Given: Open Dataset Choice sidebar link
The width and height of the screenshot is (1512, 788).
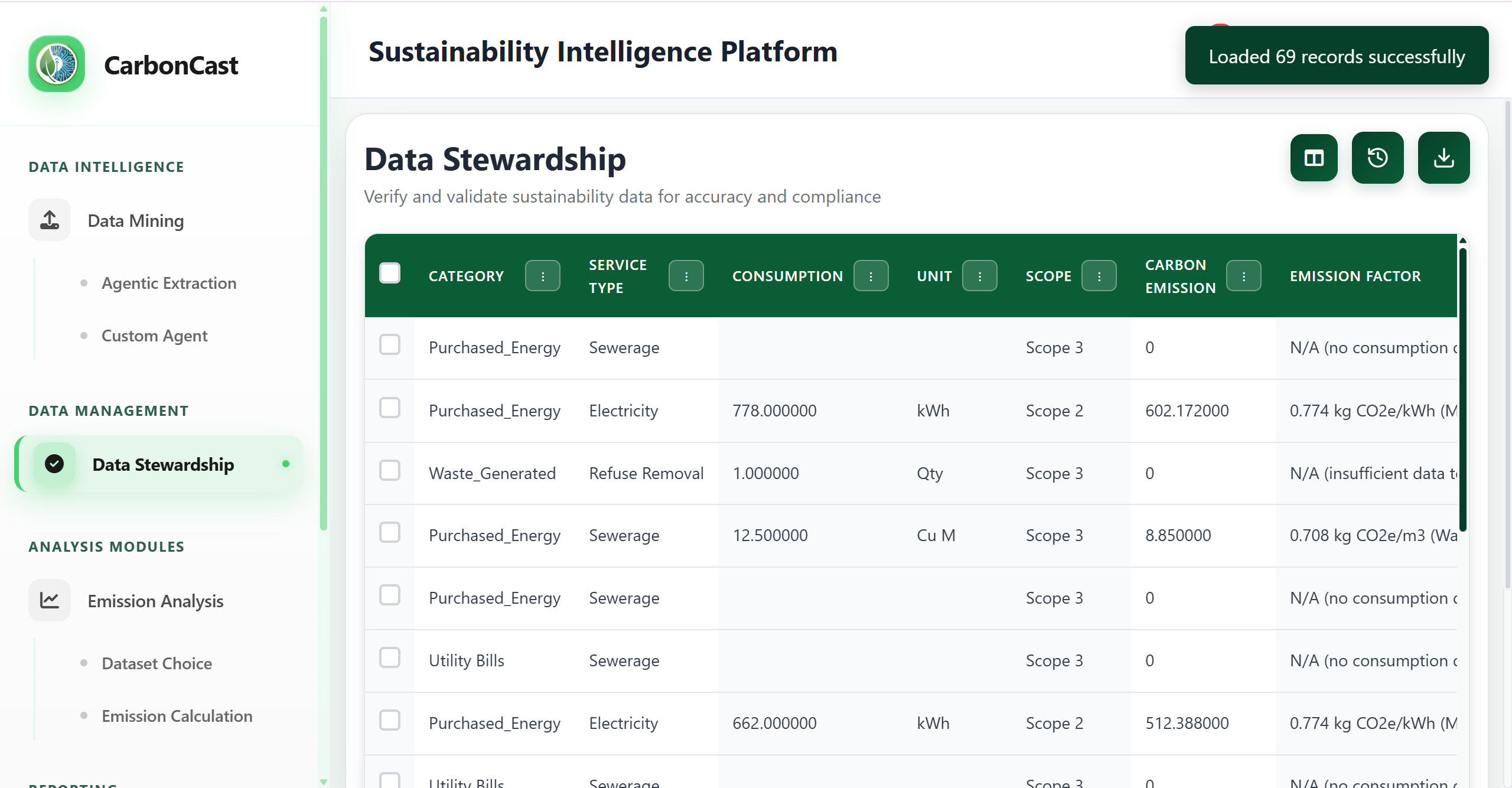Looking at the screenshot, I should point(157,663).
